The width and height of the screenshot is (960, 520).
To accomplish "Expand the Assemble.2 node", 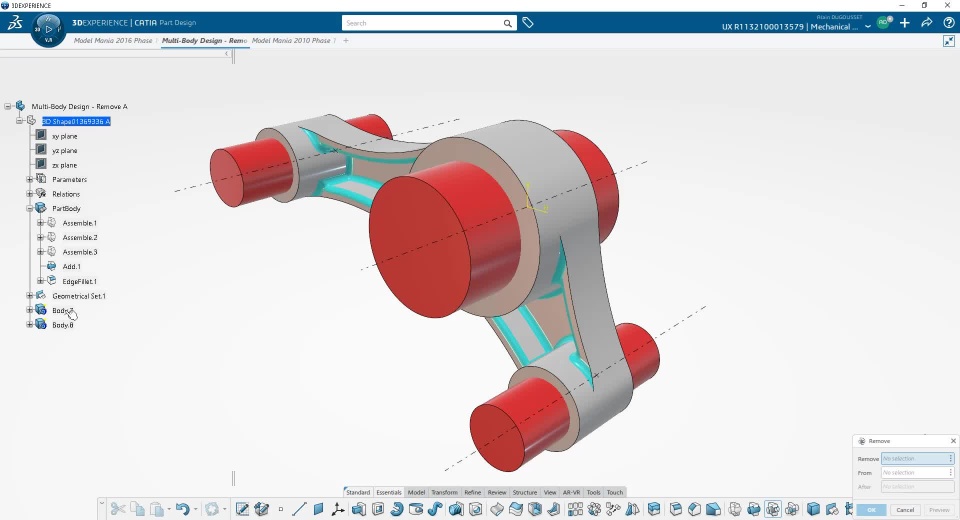I will (40, 237).
